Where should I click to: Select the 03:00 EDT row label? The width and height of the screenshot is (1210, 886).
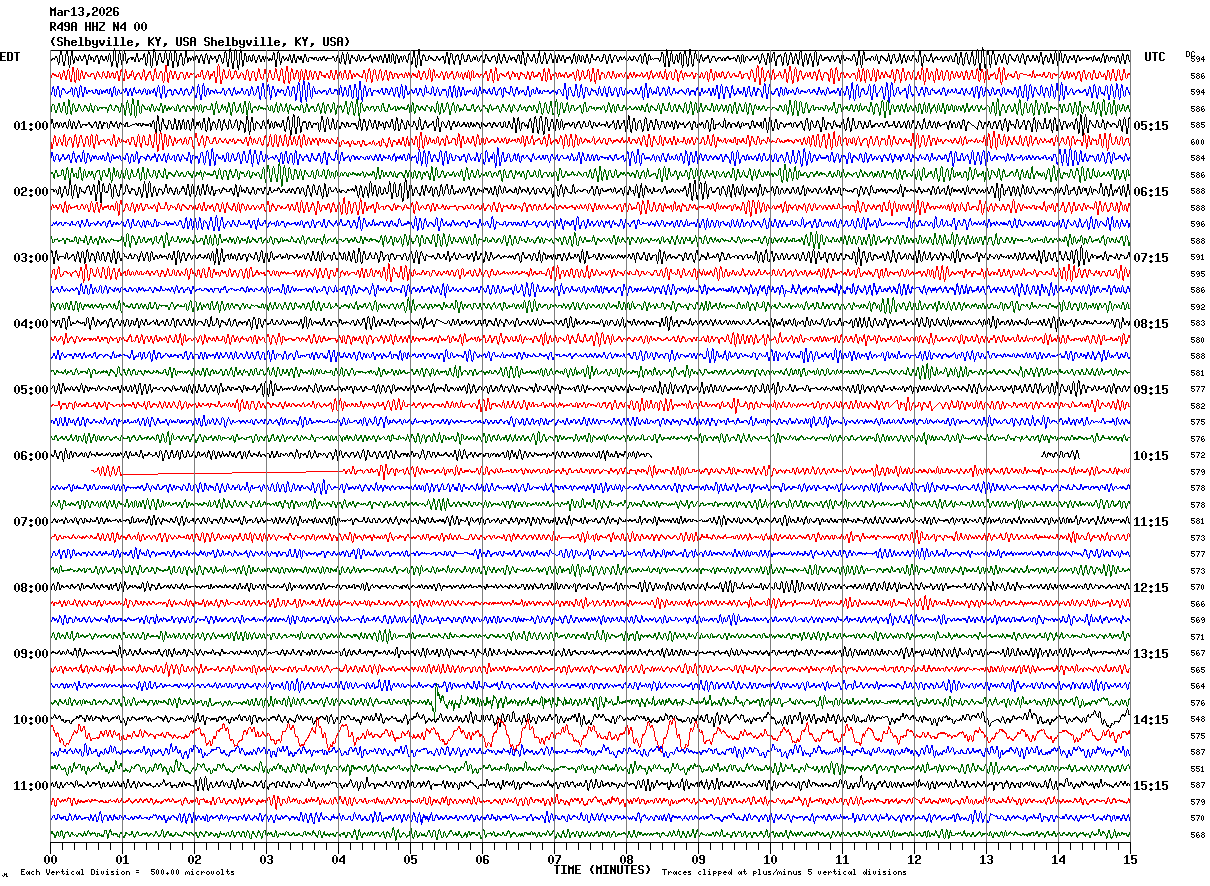pyautogui.click(x=31, y=258)
